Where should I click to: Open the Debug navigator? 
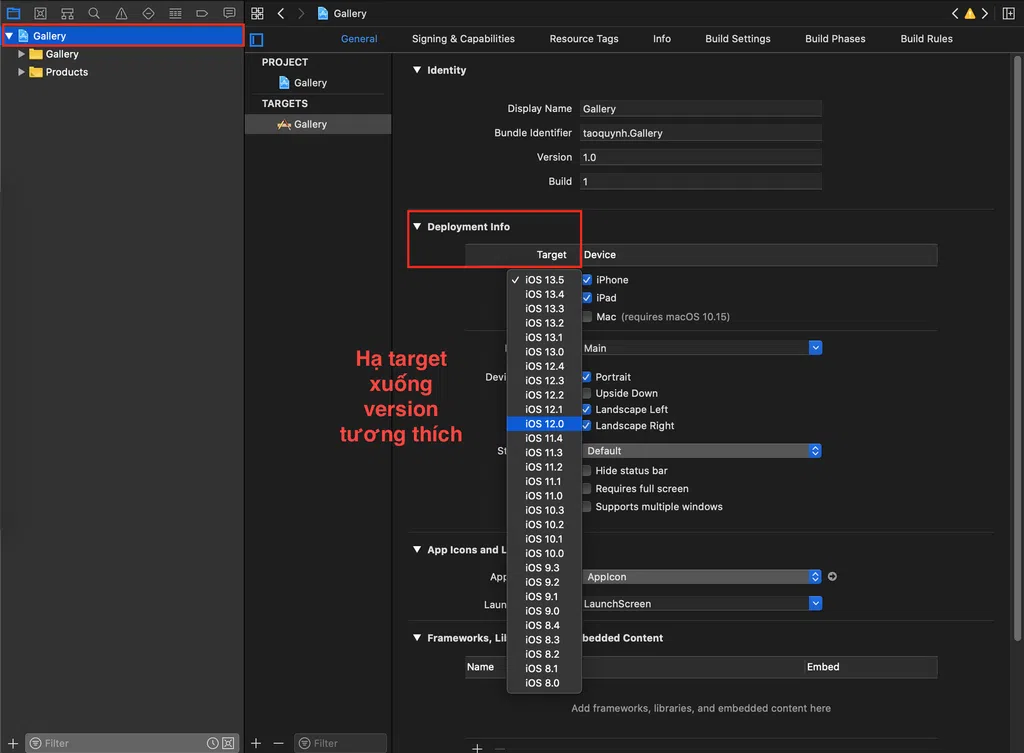(x=175, y=13)
